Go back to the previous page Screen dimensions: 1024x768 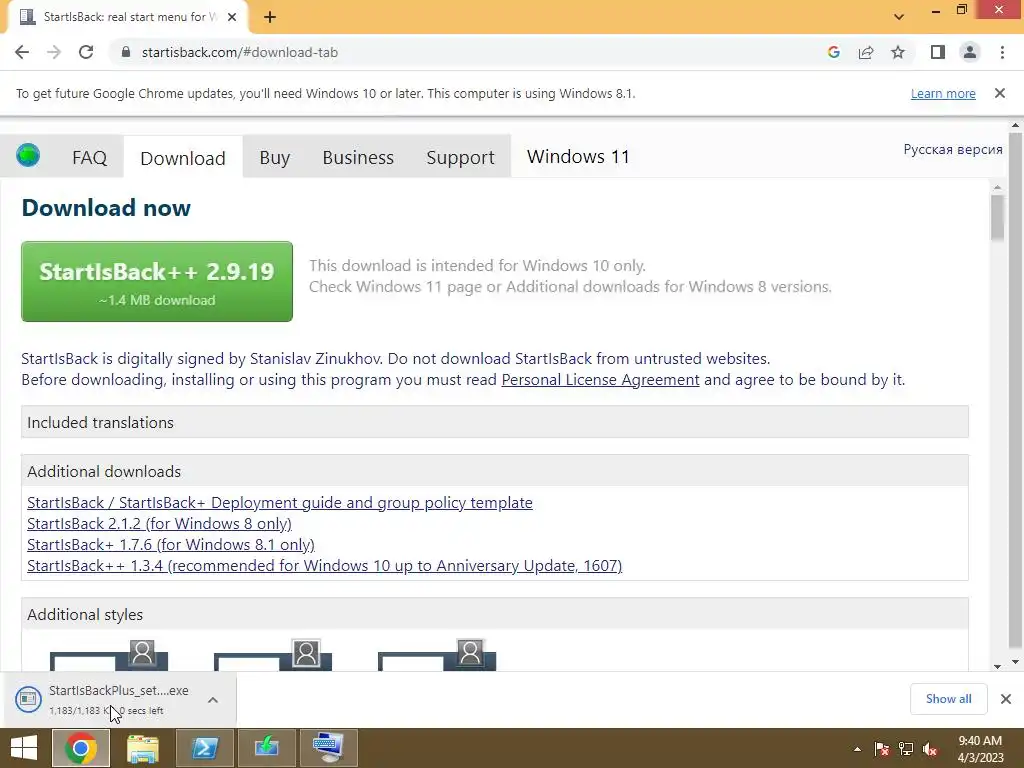click(x=22, y=52)
